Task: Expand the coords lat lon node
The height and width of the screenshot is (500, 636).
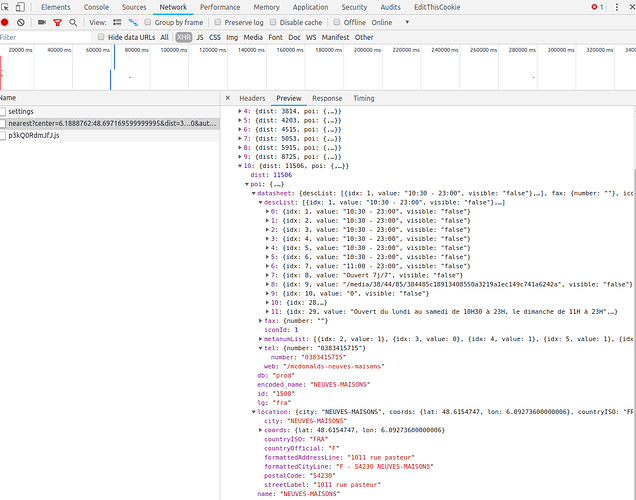Action: click(x=260, y=430)
